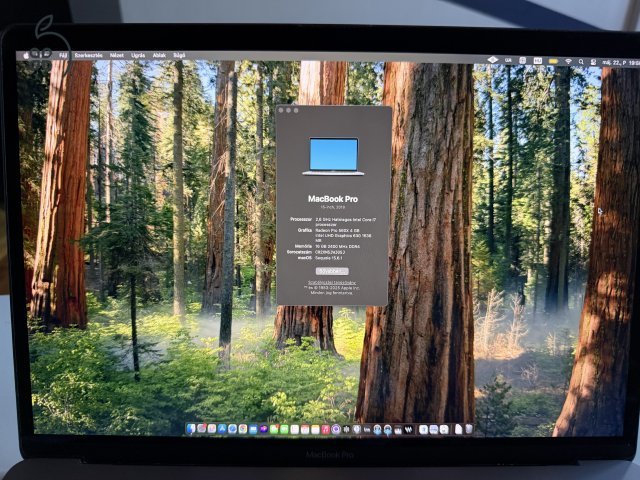This screenshot has width=640, height=480.
Task: Open Calendar from the Dock
Action: [305, 429]
